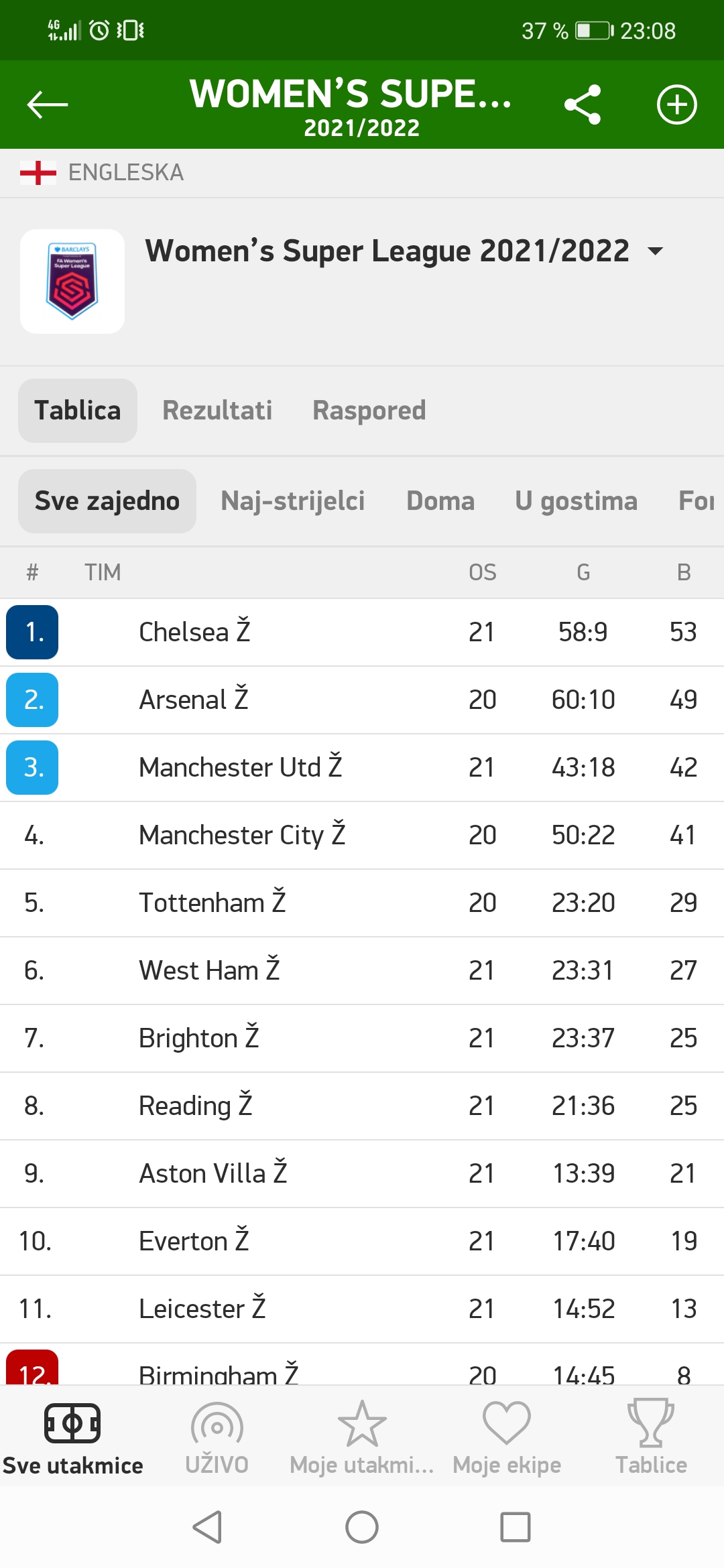Viewport: 724px width, 1568px height.
Task: Select the Doma filter
Action: [440, 501]
